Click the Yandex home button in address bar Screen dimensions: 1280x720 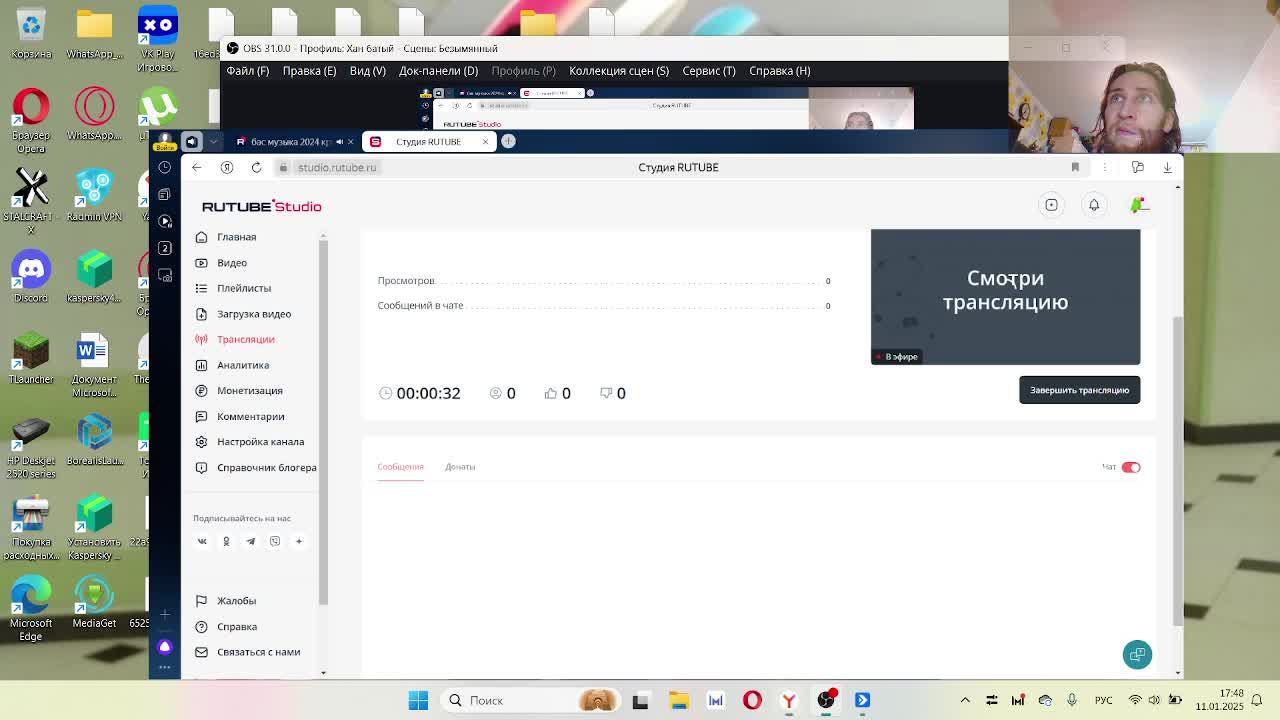tap(227, 167)
